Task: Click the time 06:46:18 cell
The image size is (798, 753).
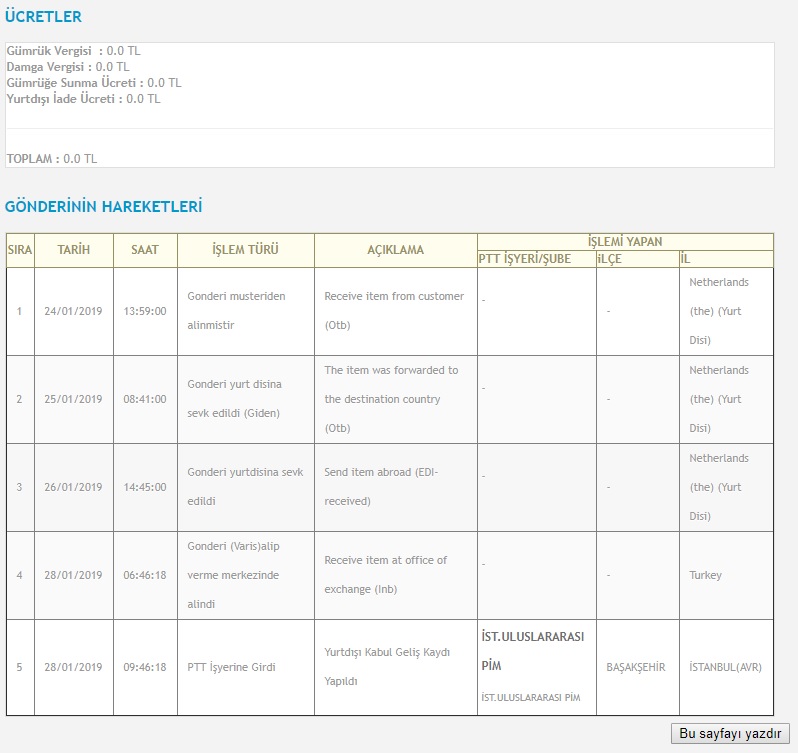Action: (145, 575)
